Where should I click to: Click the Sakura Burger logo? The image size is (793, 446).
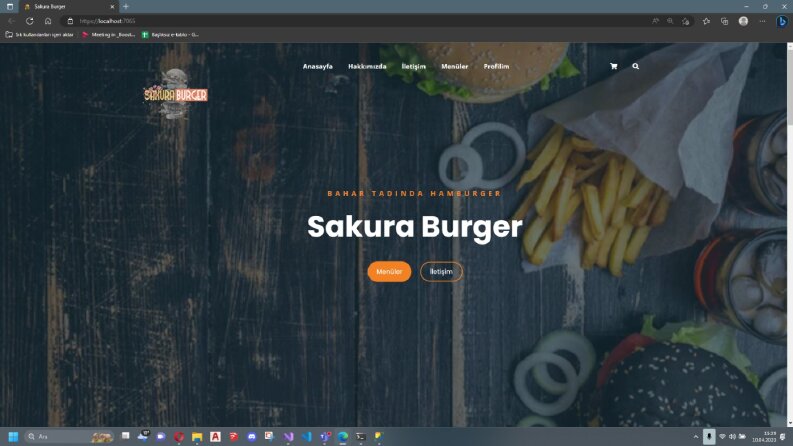(x=175, y=94)
